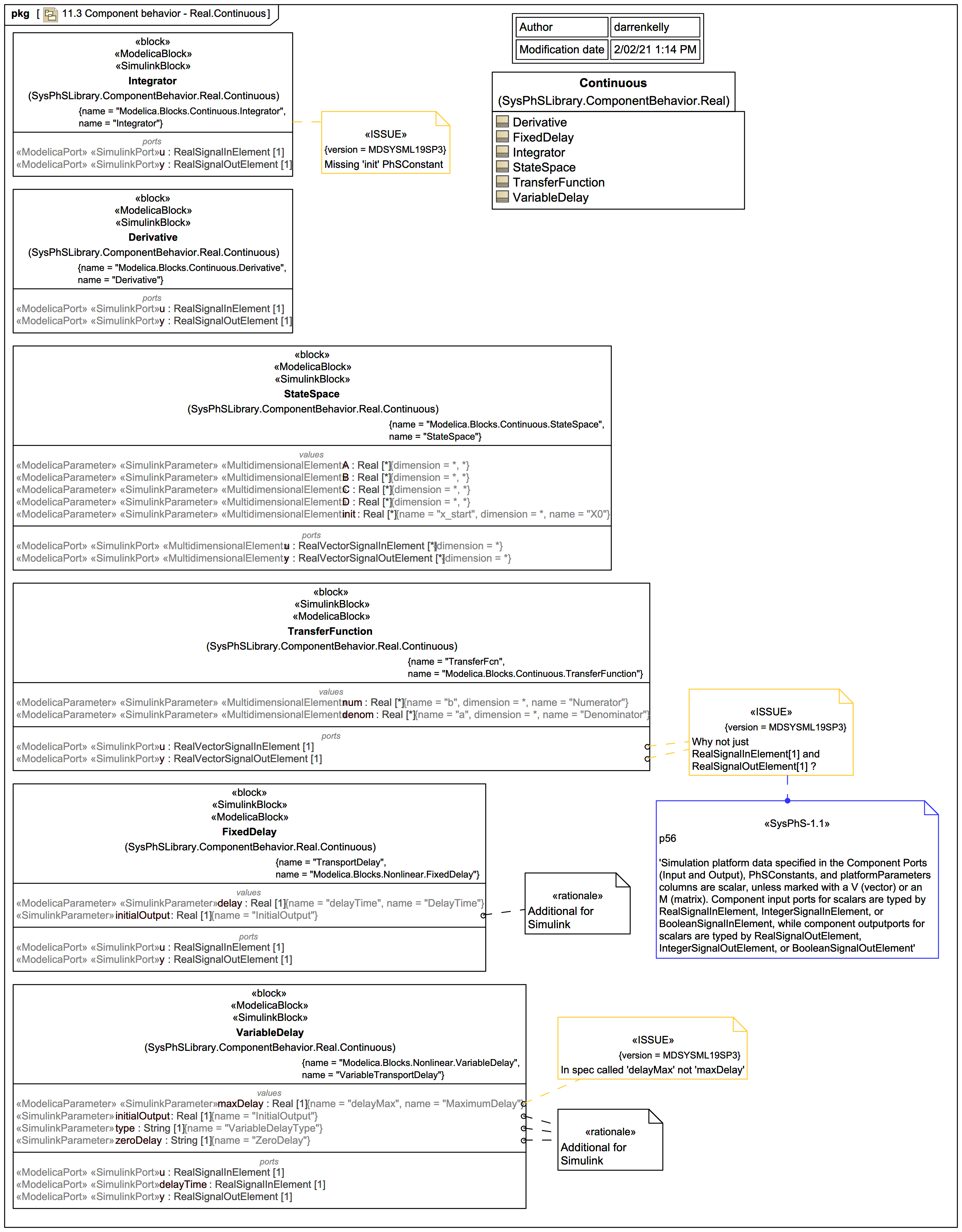Click the StateSpace block icon in the list
This screenshot has width=962, height=1232.
coord(502,167)
